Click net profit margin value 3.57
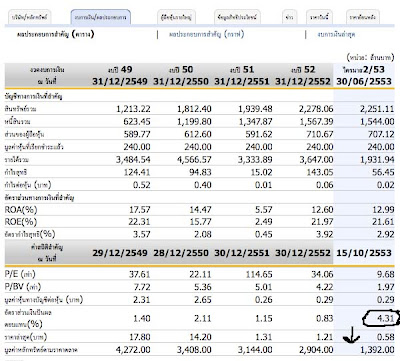This screenshot has height=361, width=400. [x=142, y=234]
